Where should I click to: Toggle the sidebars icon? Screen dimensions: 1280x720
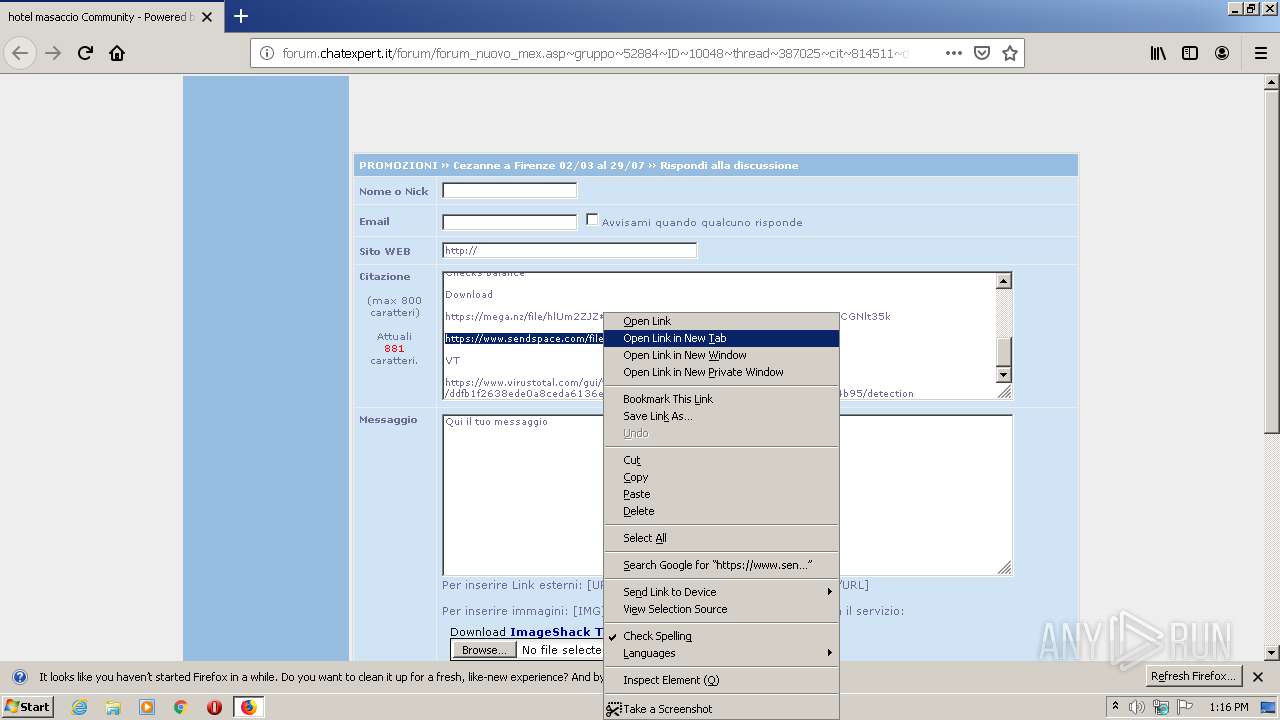pyautogui.click(x=1190, y=53)
